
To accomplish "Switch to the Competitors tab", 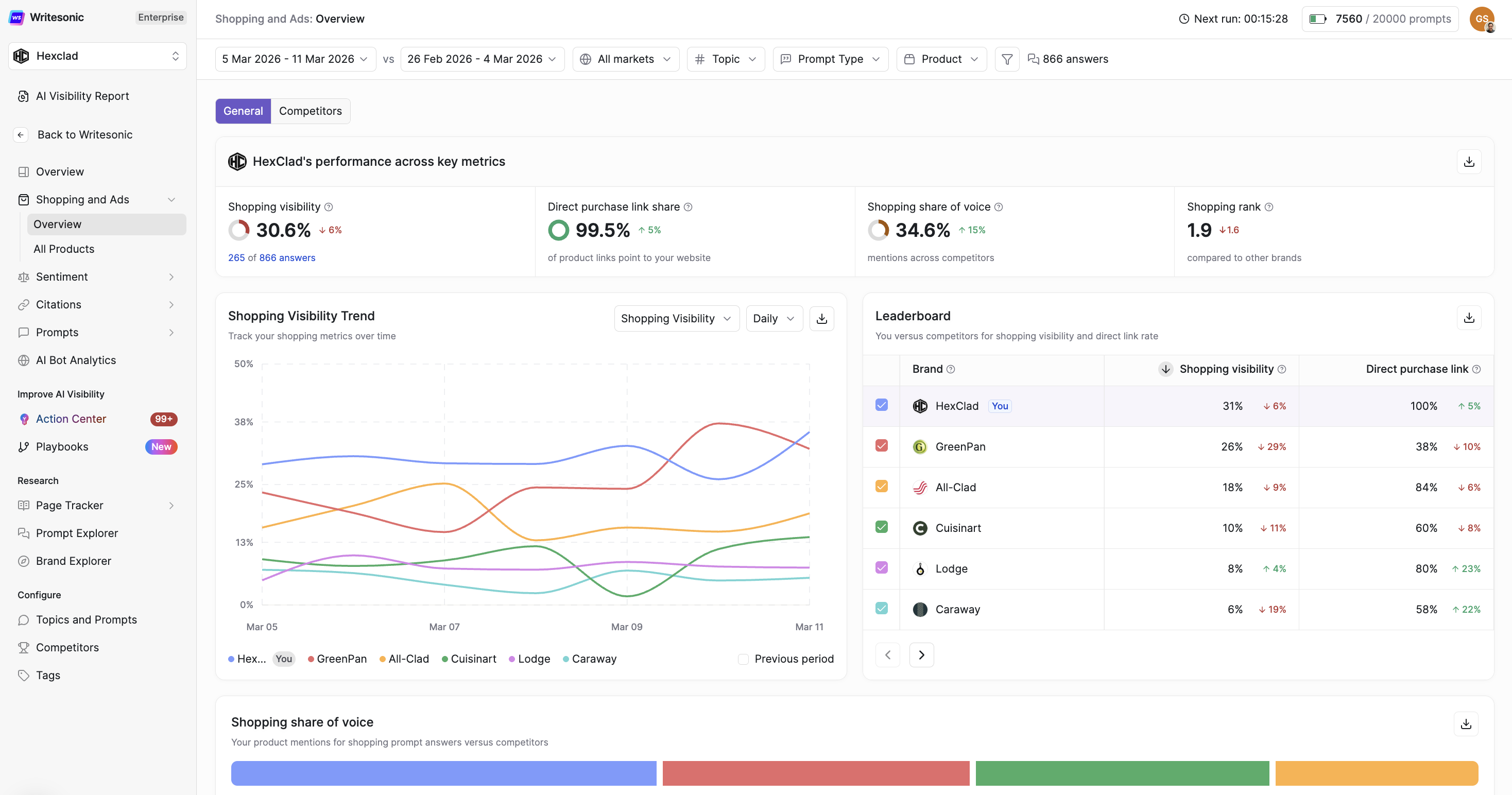I will click(310, 112).
